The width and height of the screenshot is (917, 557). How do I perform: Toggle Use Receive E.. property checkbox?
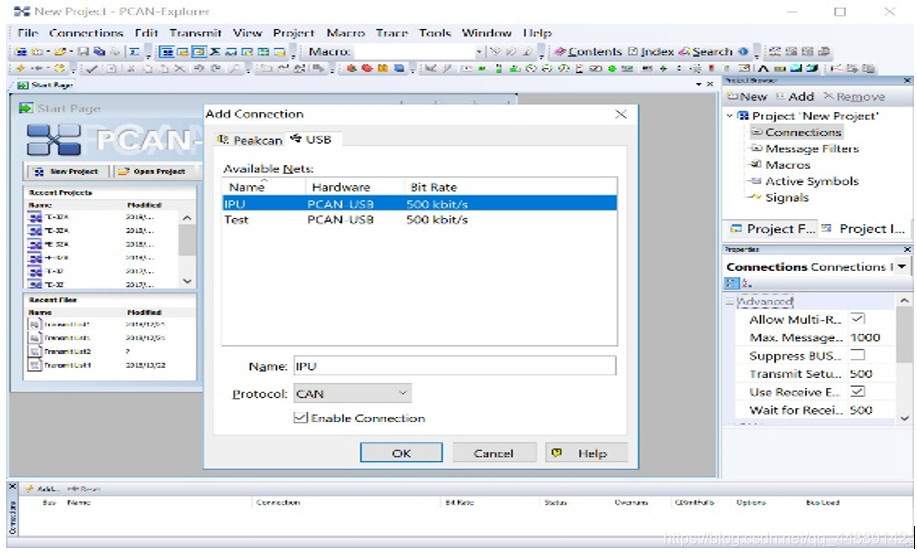pos(857,391)
